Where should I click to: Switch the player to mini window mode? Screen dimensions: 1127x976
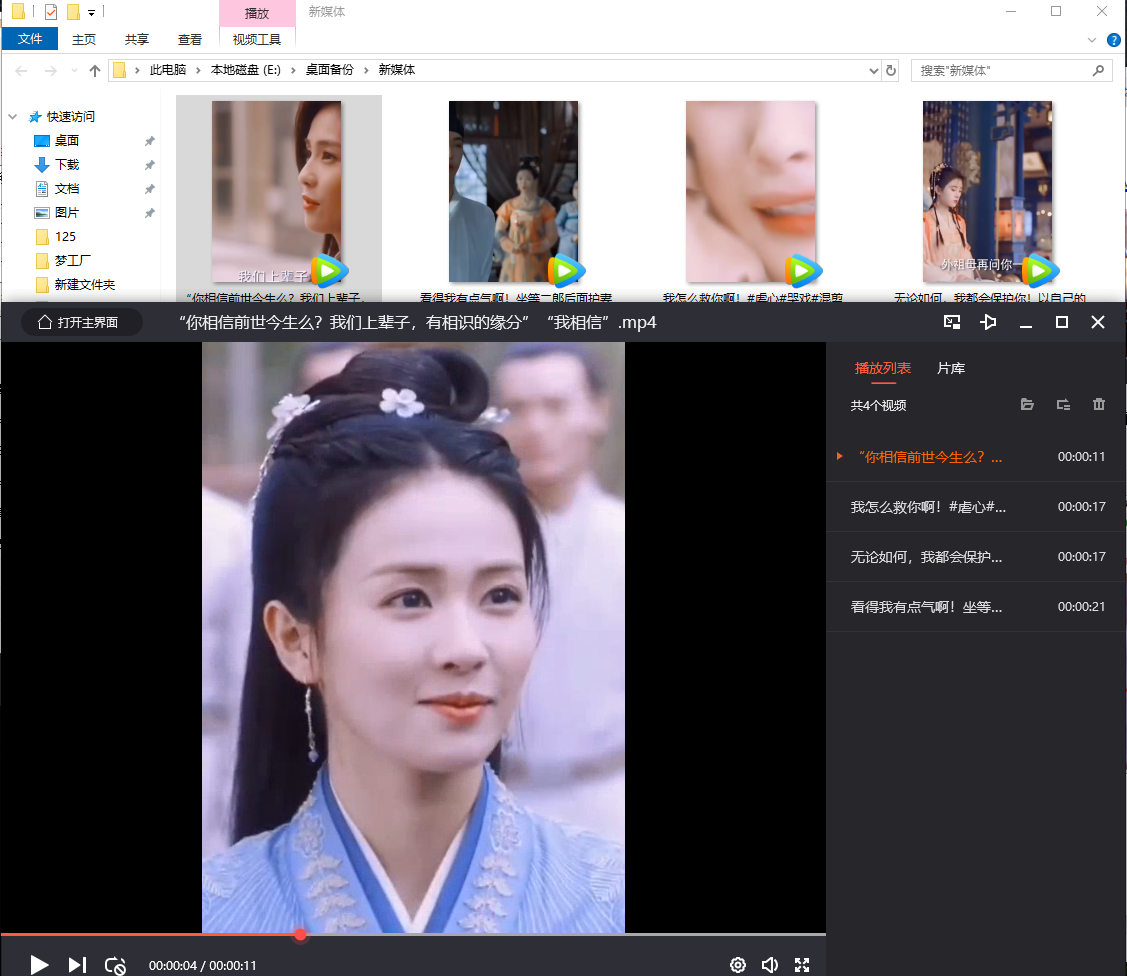point(952,322)
